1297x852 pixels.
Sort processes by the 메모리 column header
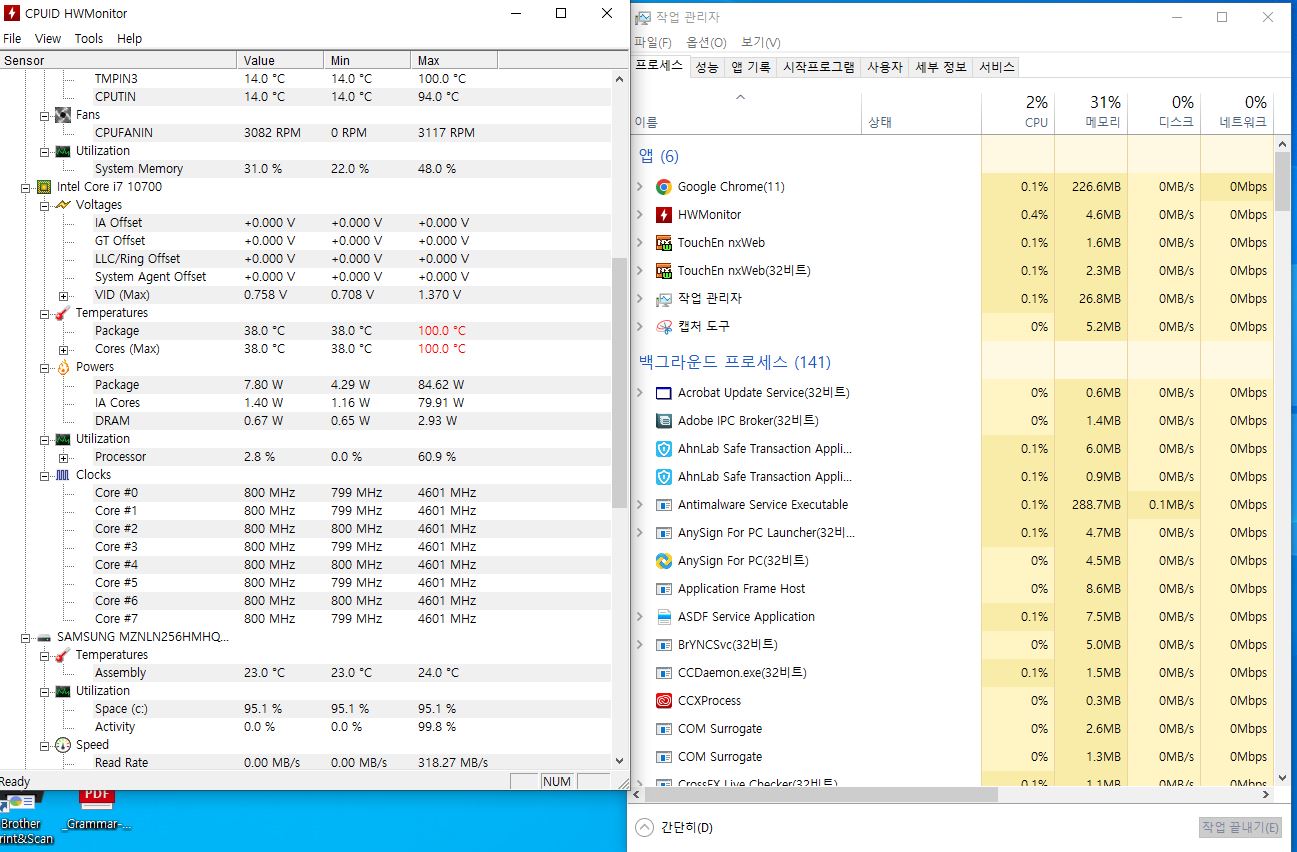(x=1091, y=112)
